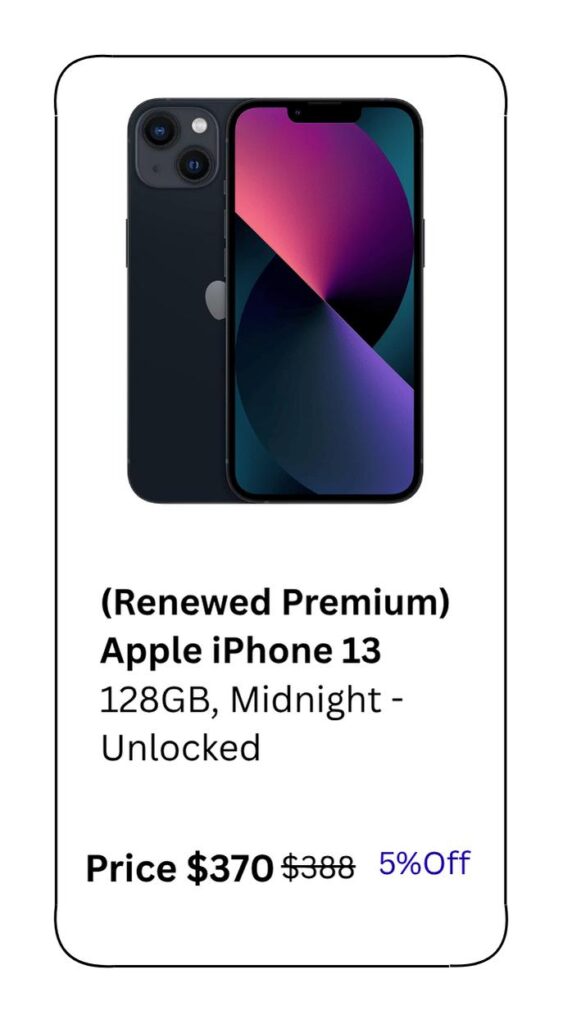Click the camera flash on the rear module

coord(199,125)
